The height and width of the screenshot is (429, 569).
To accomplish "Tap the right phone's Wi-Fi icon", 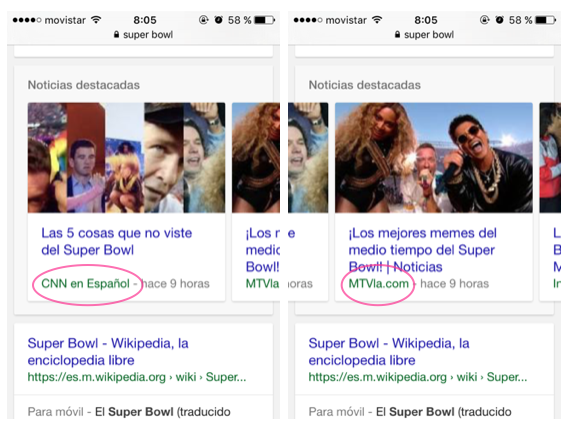I will click(x=377, y=20).
